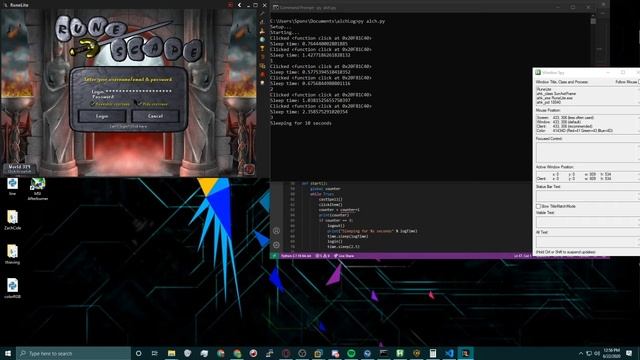Click Cancel on RuneScape login box

[156, 116]
